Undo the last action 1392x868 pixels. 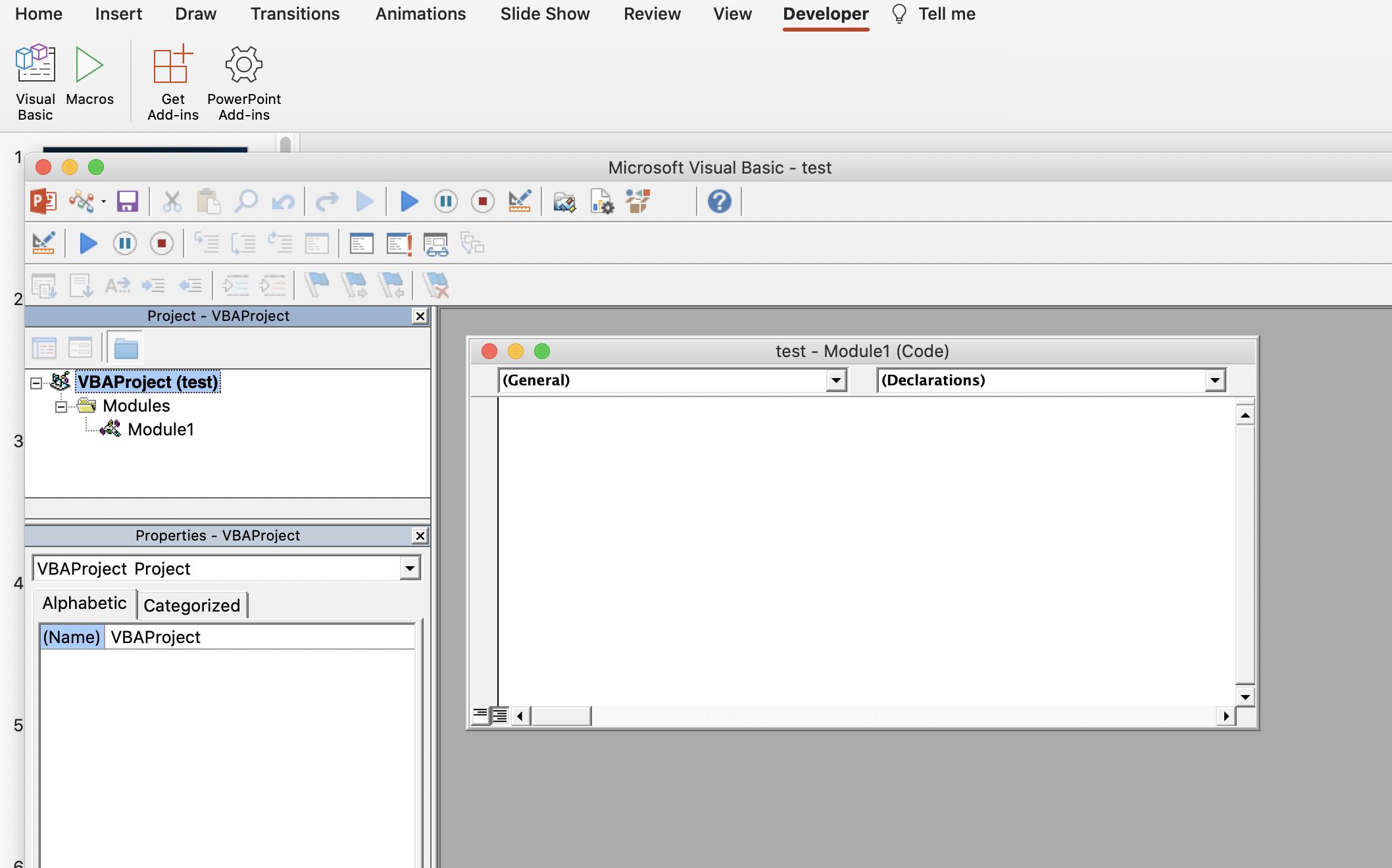[x=283, y=201]
